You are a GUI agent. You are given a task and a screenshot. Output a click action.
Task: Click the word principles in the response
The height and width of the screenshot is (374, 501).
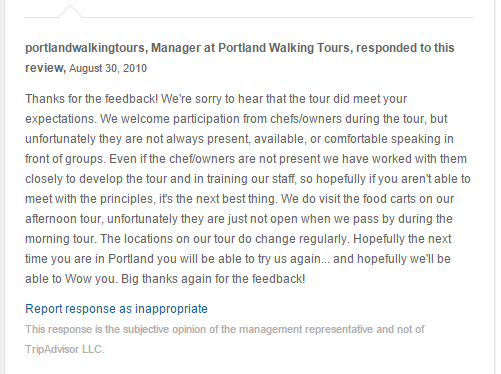[x=127, y=199]
